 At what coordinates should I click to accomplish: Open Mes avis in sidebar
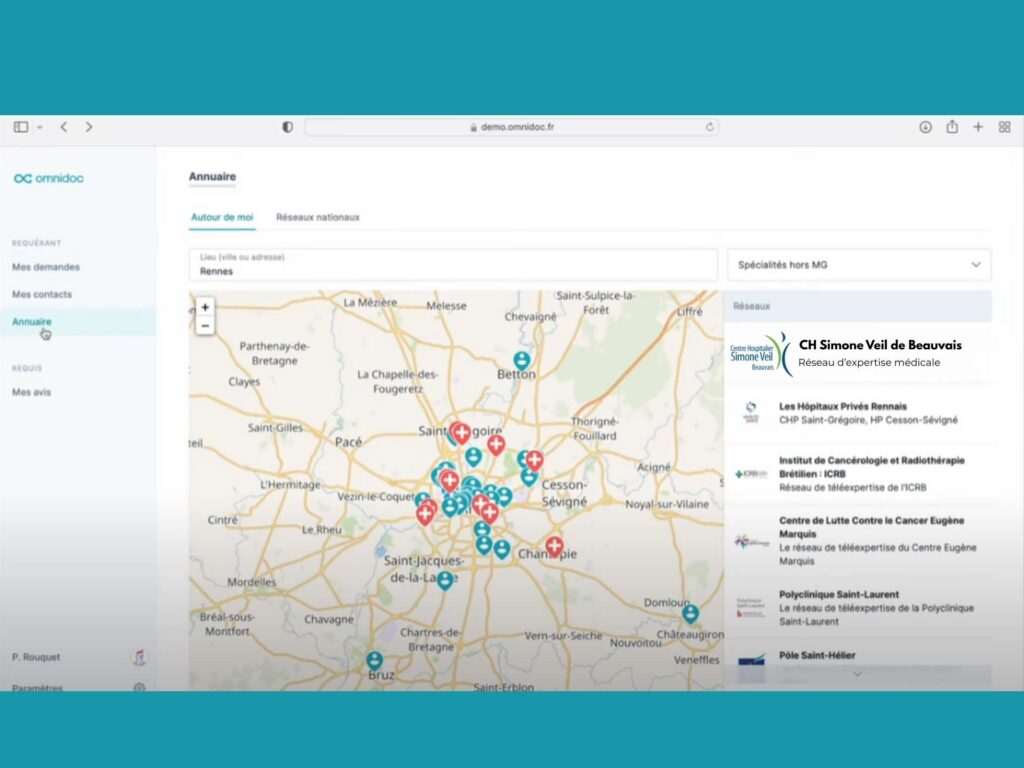tap(31, 392)
